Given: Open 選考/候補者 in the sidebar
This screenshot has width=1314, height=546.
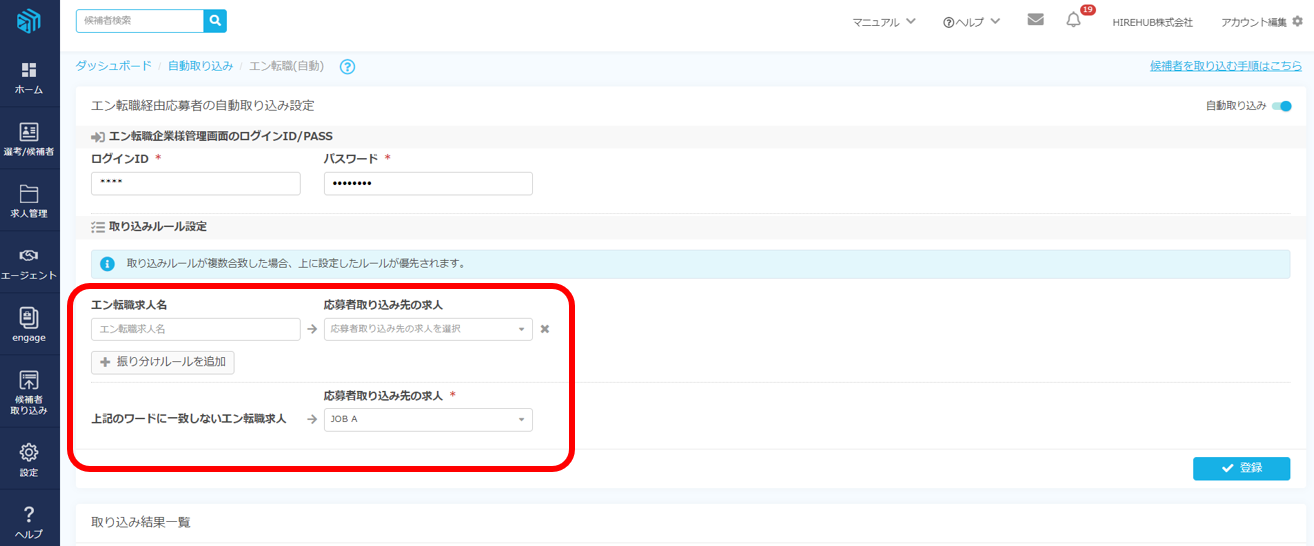Looking at the screenshot, I should click(29, 140).
